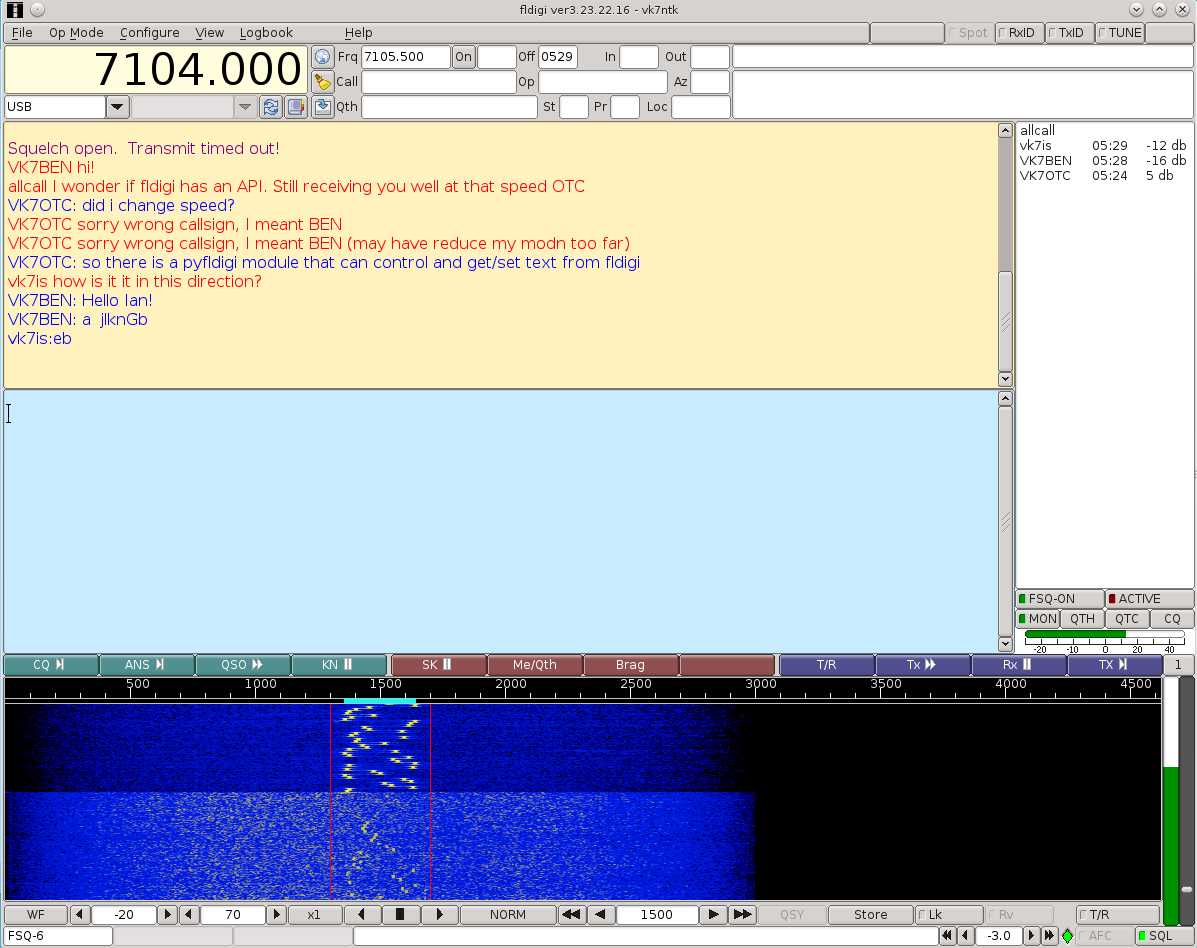Click the Call input field
This screenshot has height=948, width=1197.
439,82
